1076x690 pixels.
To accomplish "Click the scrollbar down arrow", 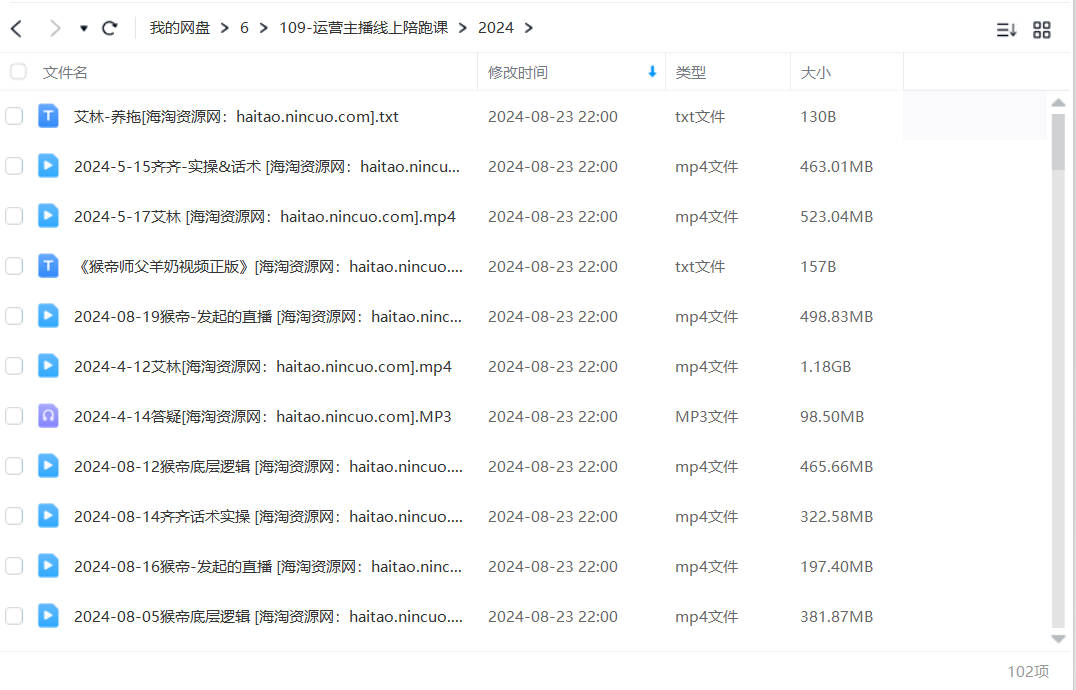I will pos(1058,639).
